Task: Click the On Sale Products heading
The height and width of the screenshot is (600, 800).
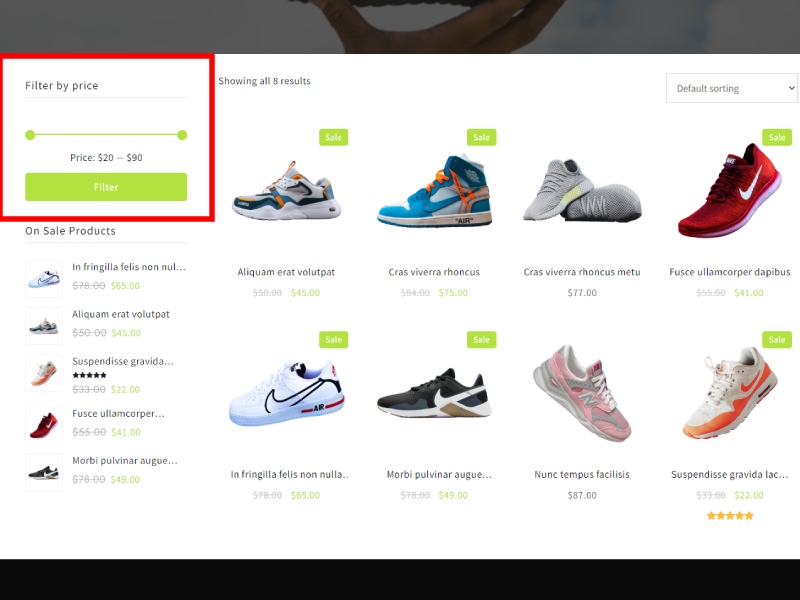Action: tap(70, 231)
